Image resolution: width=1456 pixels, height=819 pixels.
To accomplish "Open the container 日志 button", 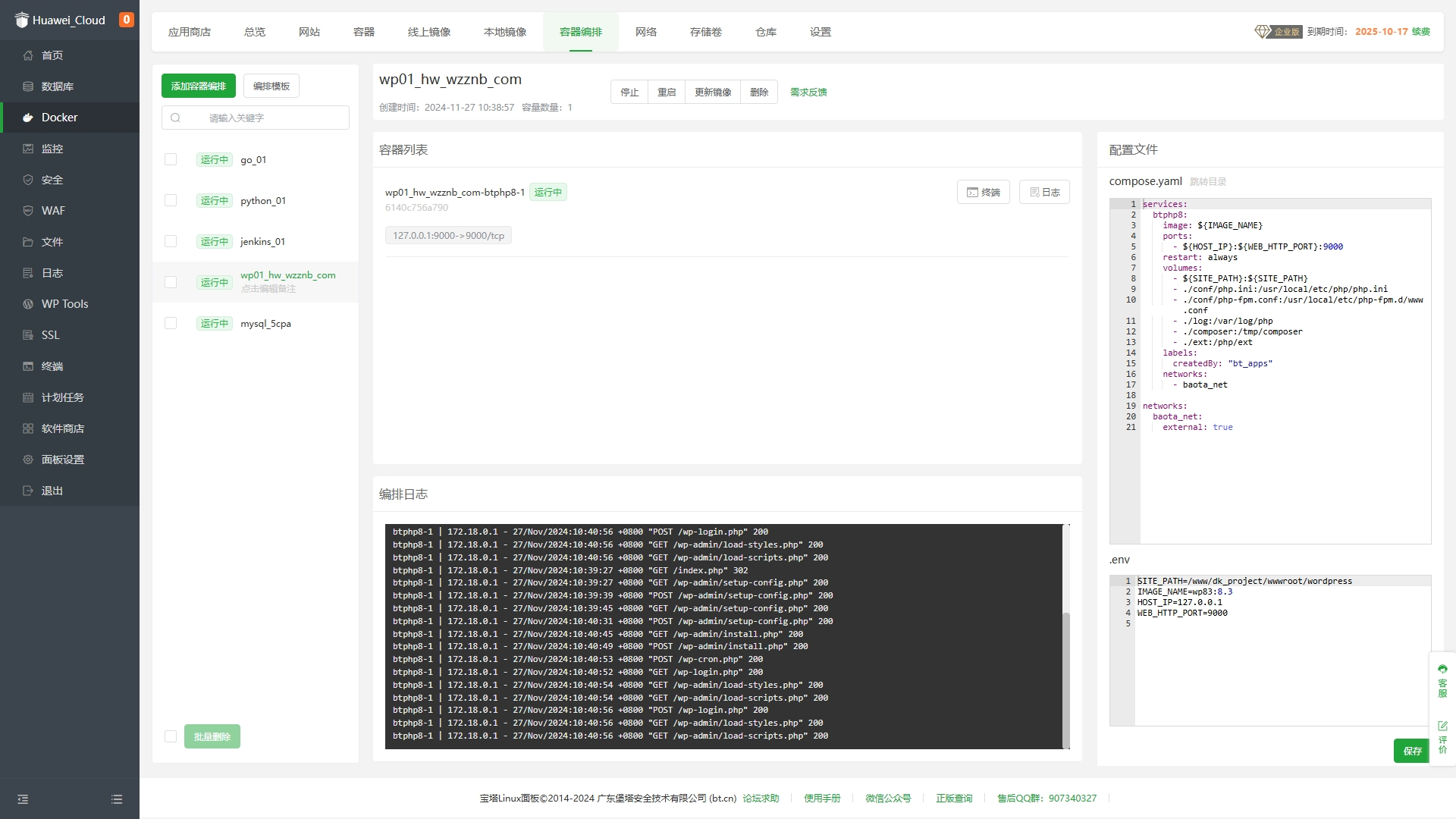I will click(x=1045, y=192).
